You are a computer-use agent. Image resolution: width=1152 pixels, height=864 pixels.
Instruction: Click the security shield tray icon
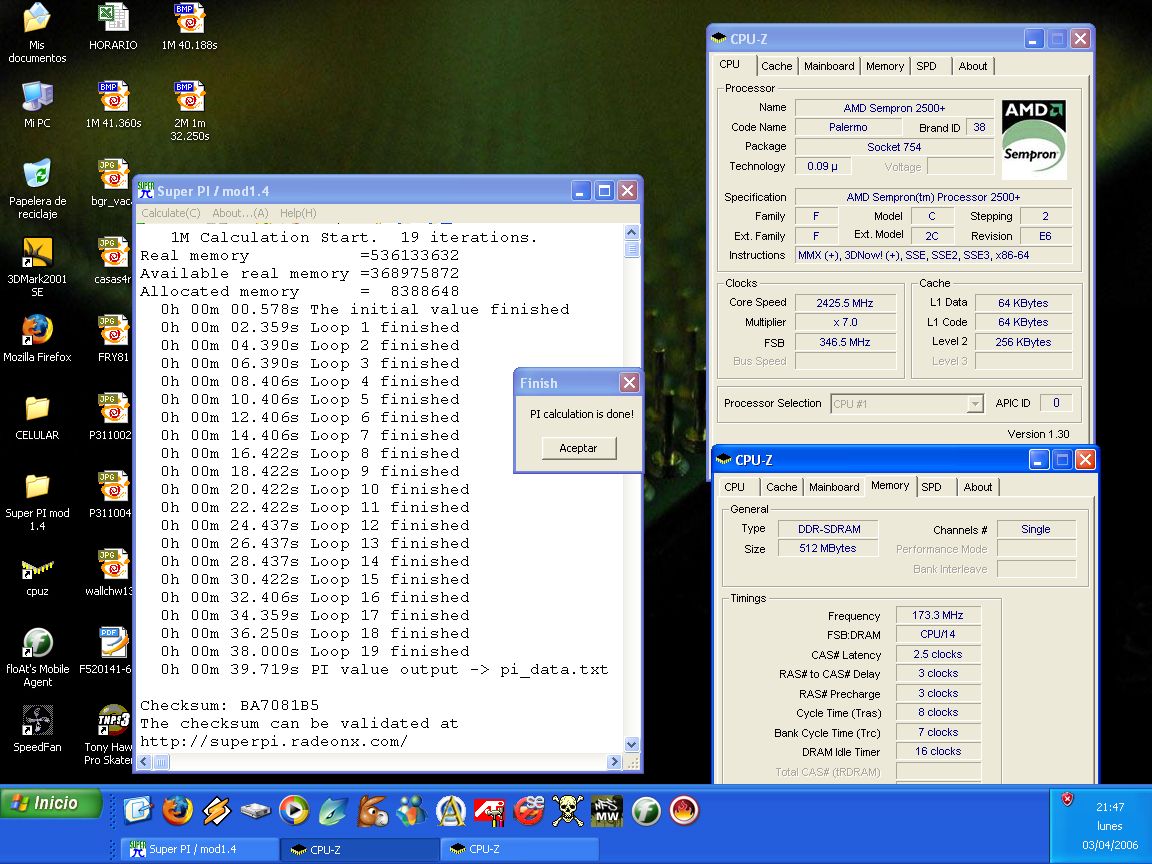pos(1068,799)
